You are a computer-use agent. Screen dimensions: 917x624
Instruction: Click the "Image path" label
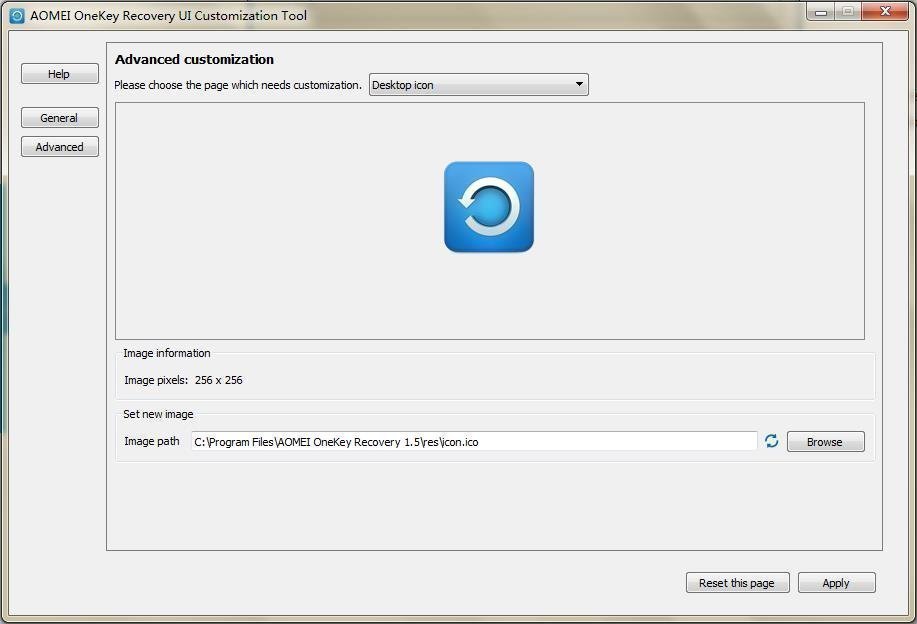151,441
